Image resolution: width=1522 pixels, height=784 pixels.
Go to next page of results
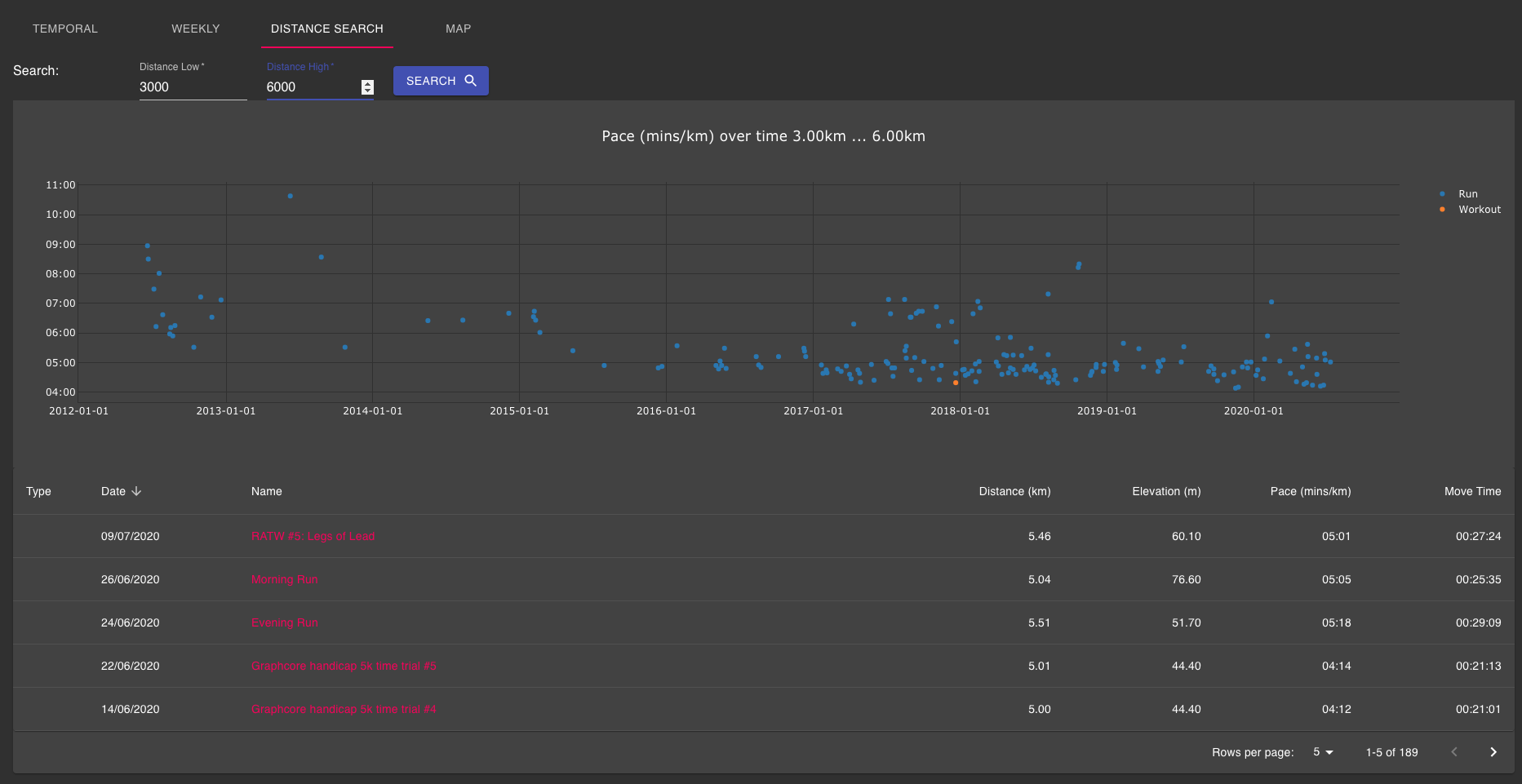[1493, 752]
